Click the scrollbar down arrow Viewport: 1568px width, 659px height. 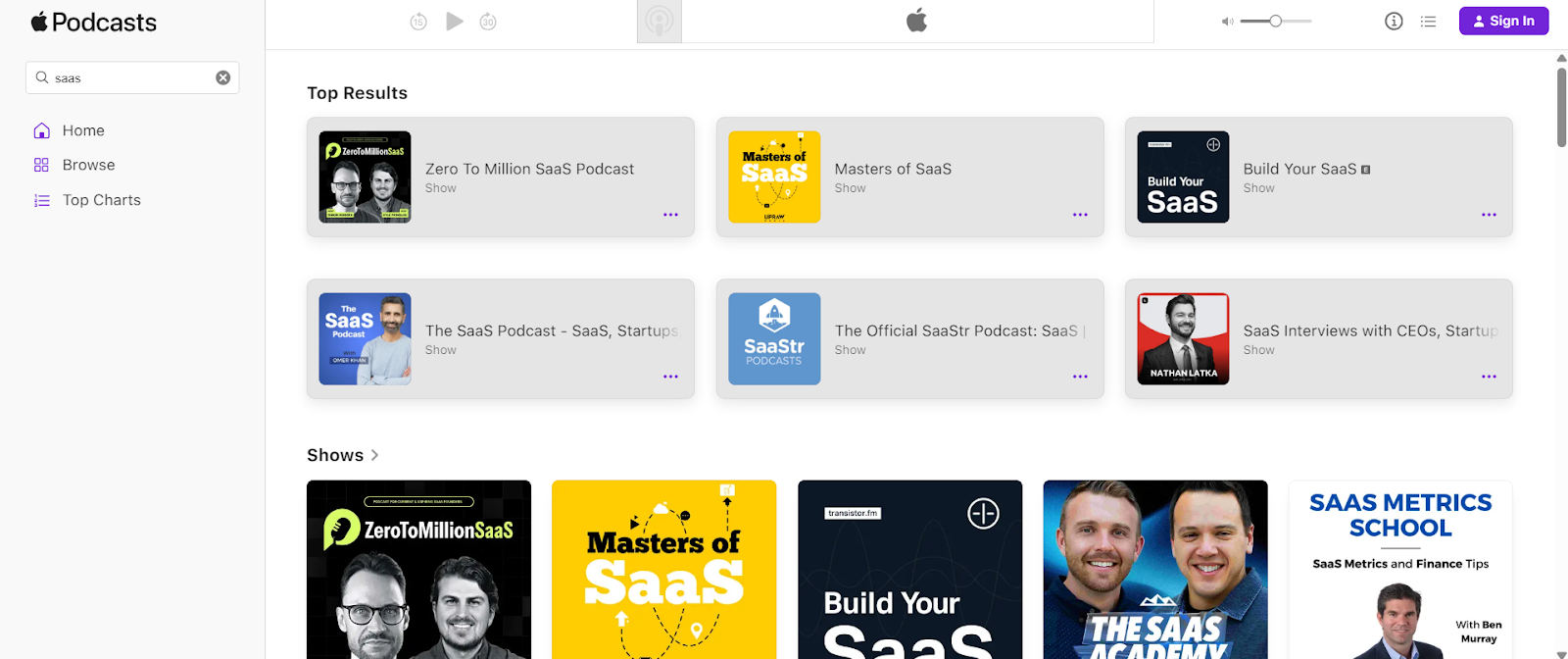pyautogui.click(x=1561, y=653)
